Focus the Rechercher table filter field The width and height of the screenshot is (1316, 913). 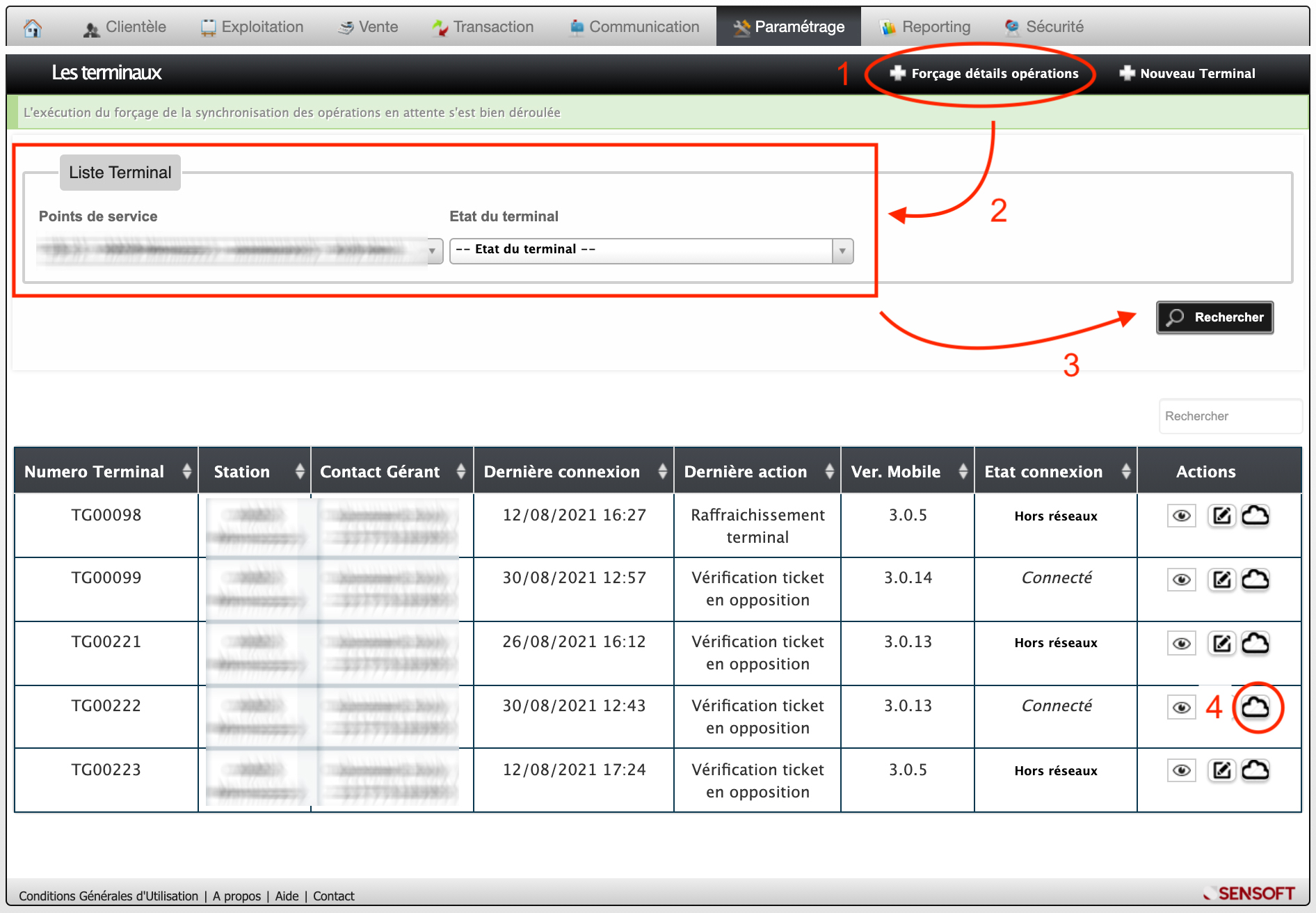(1230, 416)
